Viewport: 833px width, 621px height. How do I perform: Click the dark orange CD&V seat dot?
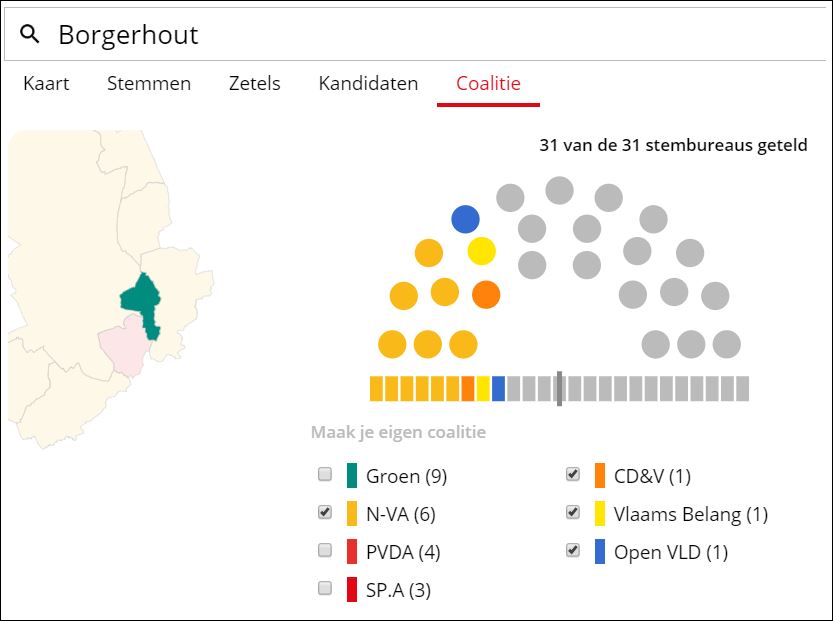(486, 295)
